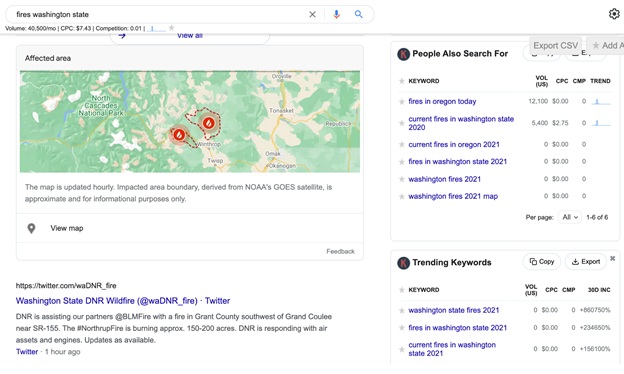Click the map pin icon beside View map
The height and width of the screenshot is (374, 624).
pyautogui.click(x=31, y=228)
